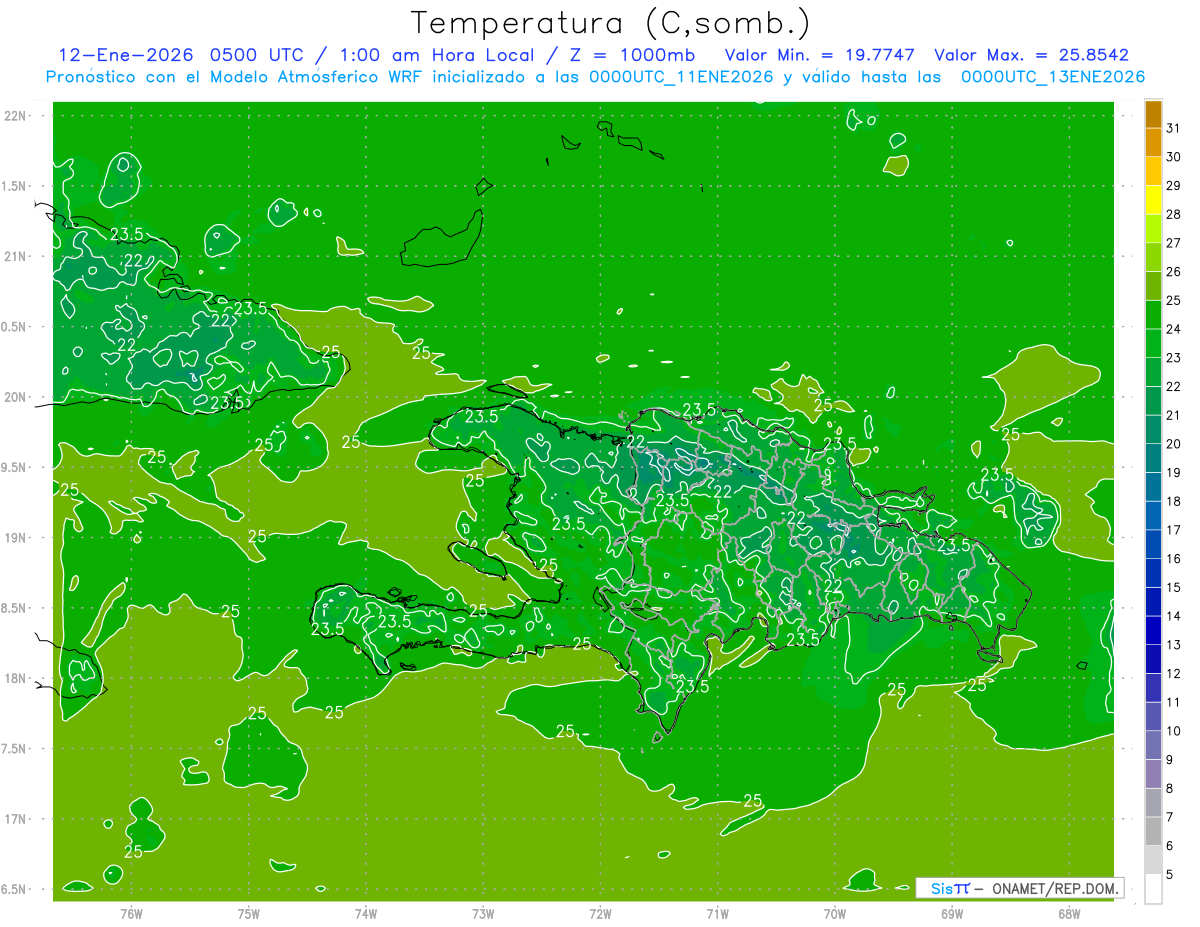Click the '5' value on color scale
The image size is (1200, 927).
[1170, 875]
